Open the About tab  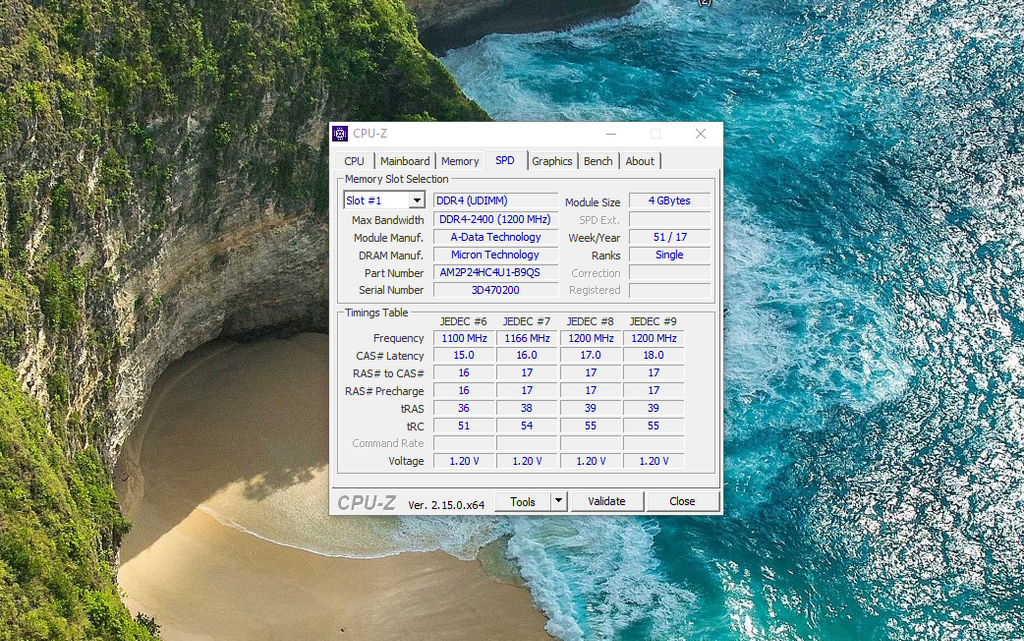(639, 161)
